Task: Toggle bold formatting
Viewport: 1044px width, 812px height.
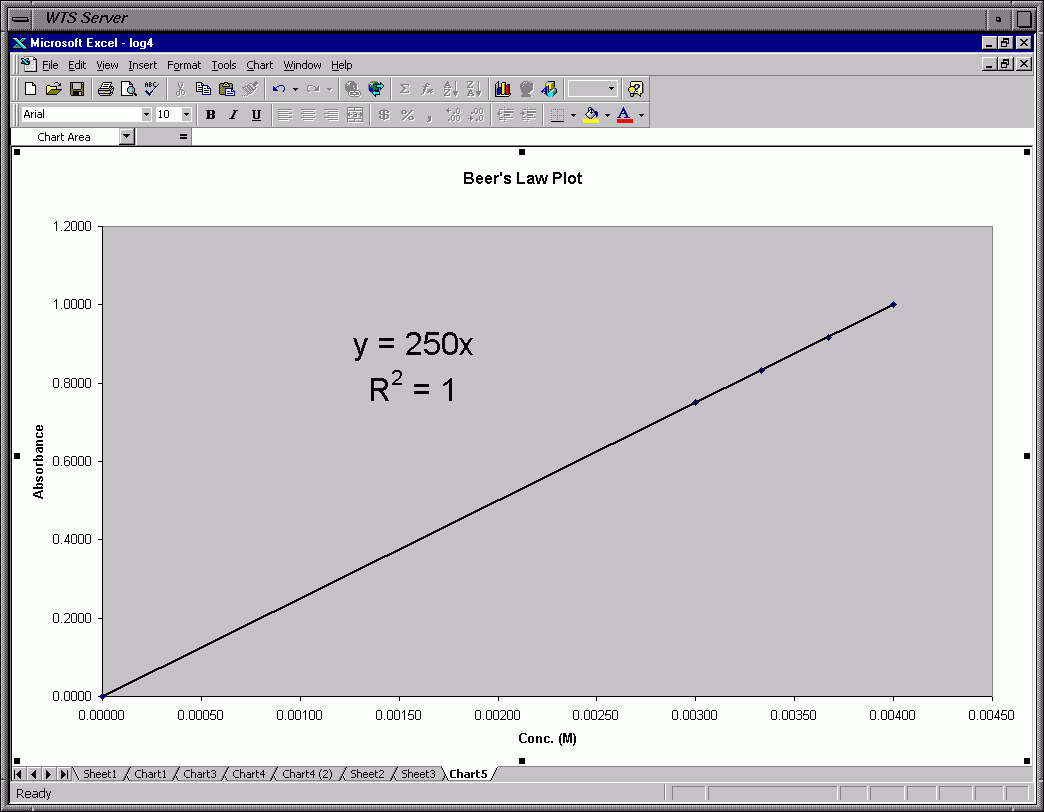Action: (210, 115)
